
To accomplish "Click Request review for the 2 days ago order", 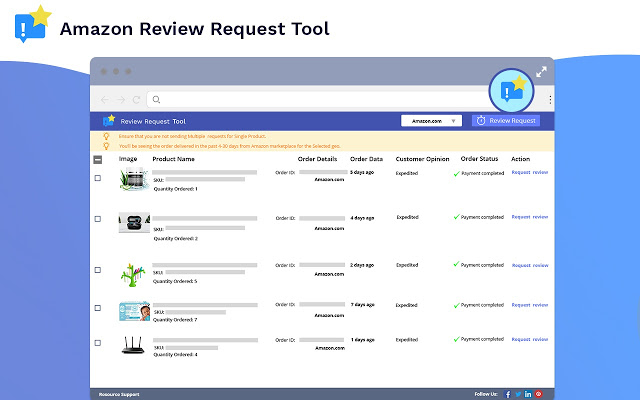I will [530, 265].
